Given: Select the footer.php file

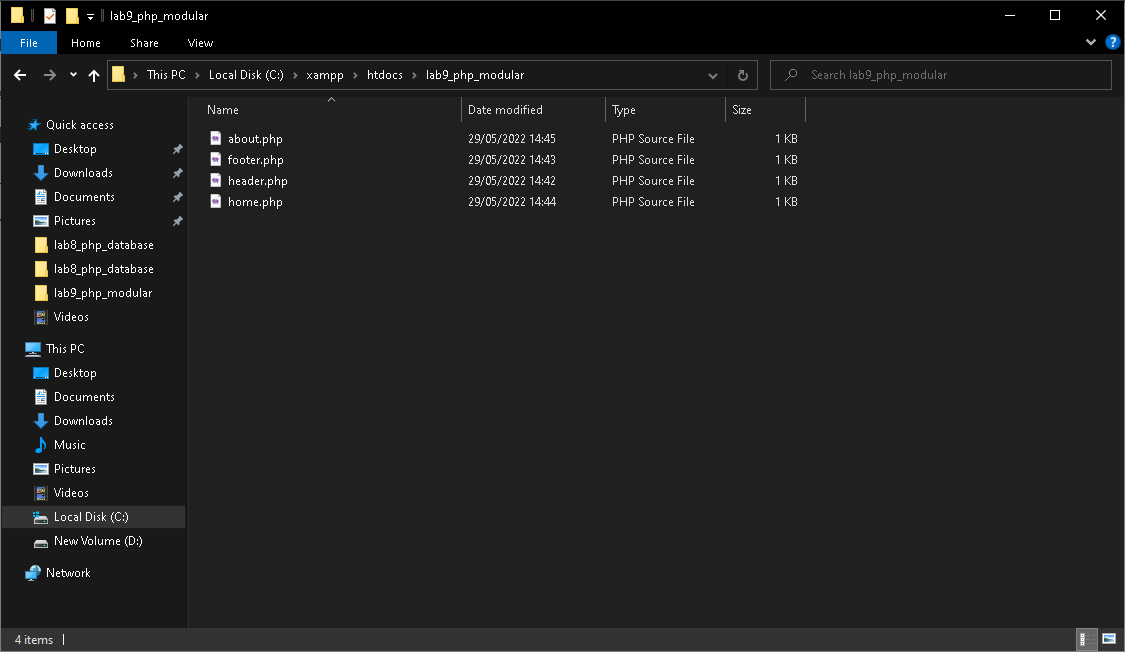Looking at the screenshot, I should (x=255, y=160).
